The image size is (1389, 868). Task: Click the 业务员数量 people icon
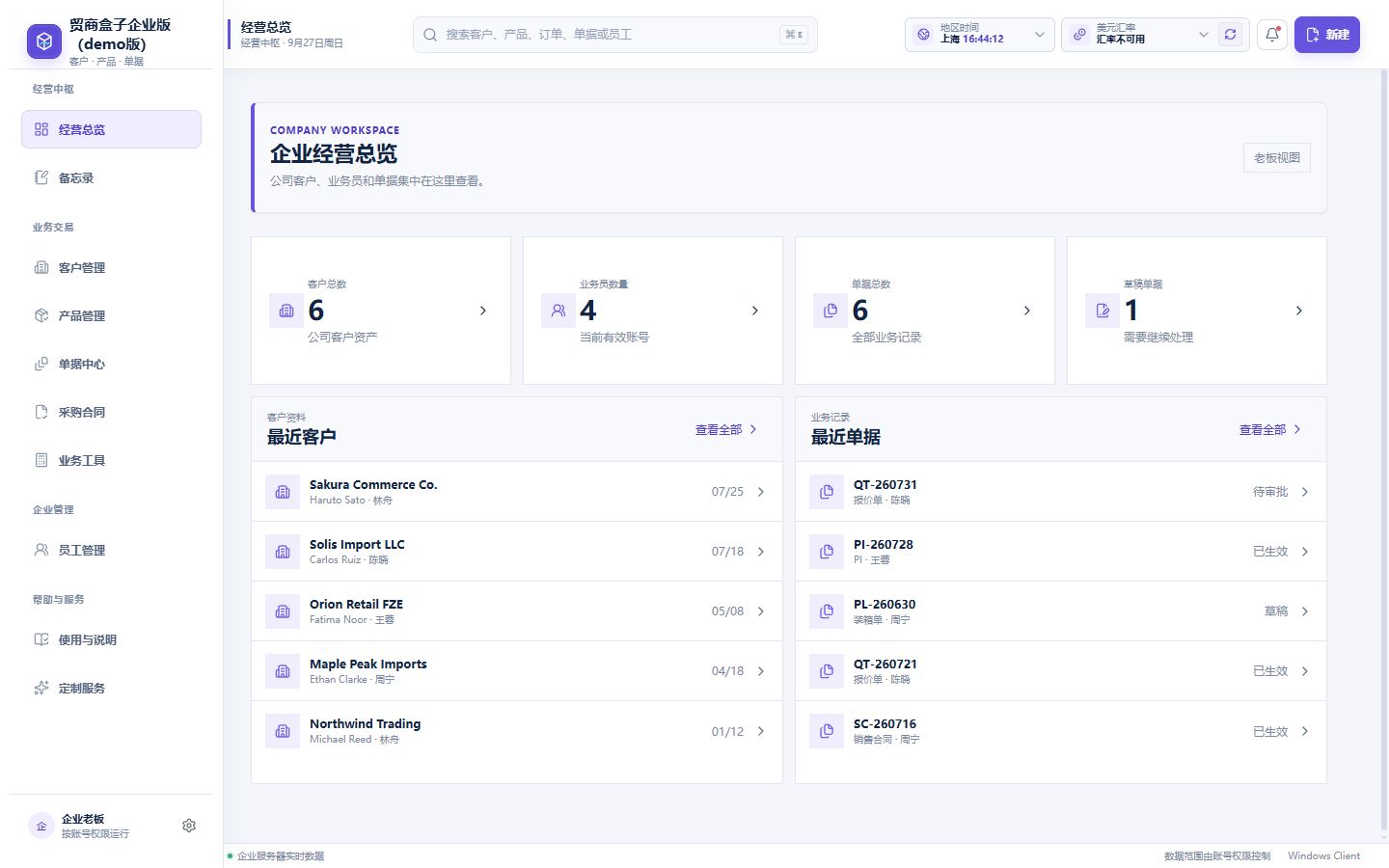pos(558,311)
